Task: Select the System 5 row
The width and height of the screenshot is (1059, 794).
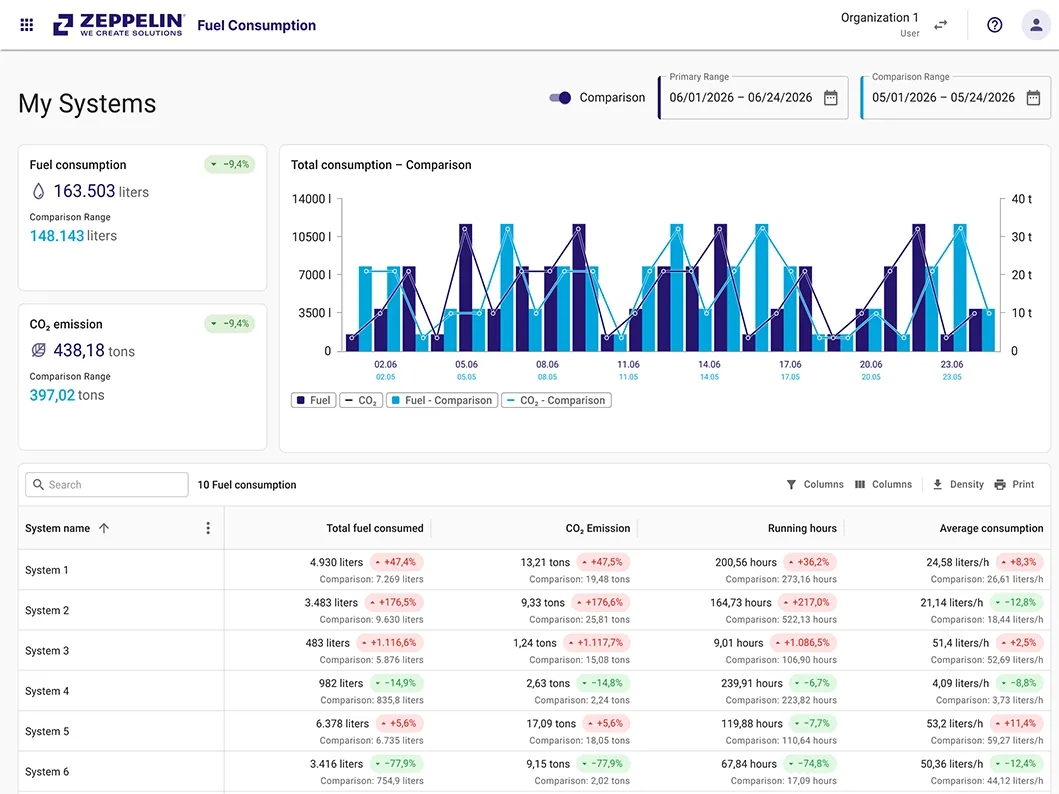Action: point(534,731)
